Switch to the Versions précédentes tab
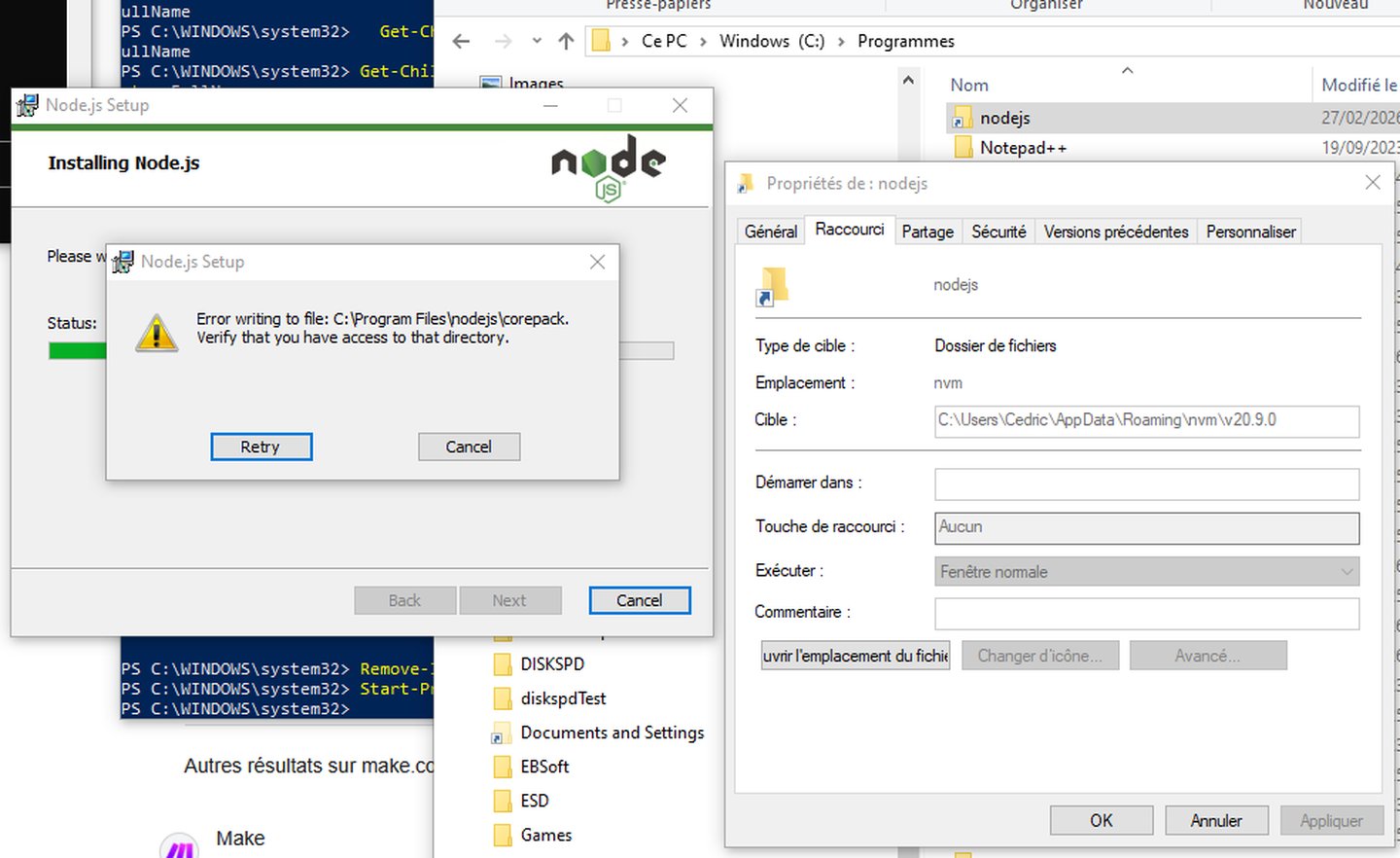This screenshot has height=858, width=1400. point(1116,232)
